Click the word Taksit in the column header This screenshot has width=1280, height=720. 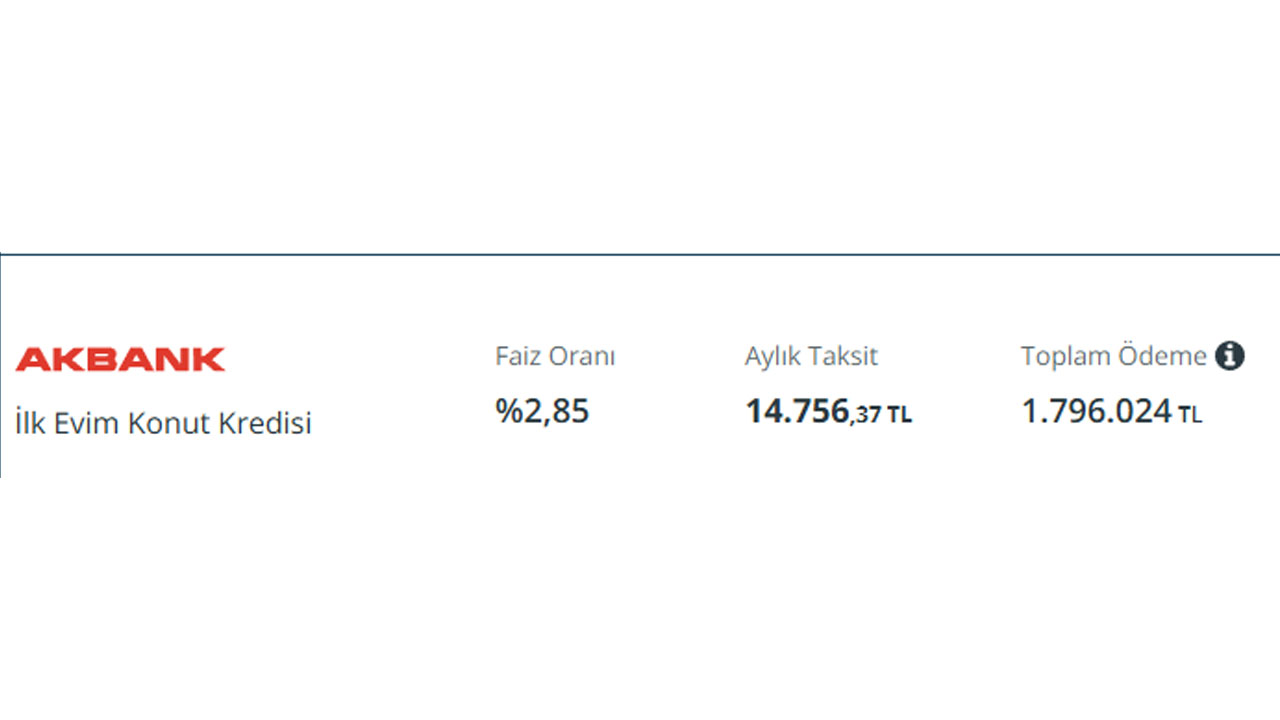tap(842, 356)
